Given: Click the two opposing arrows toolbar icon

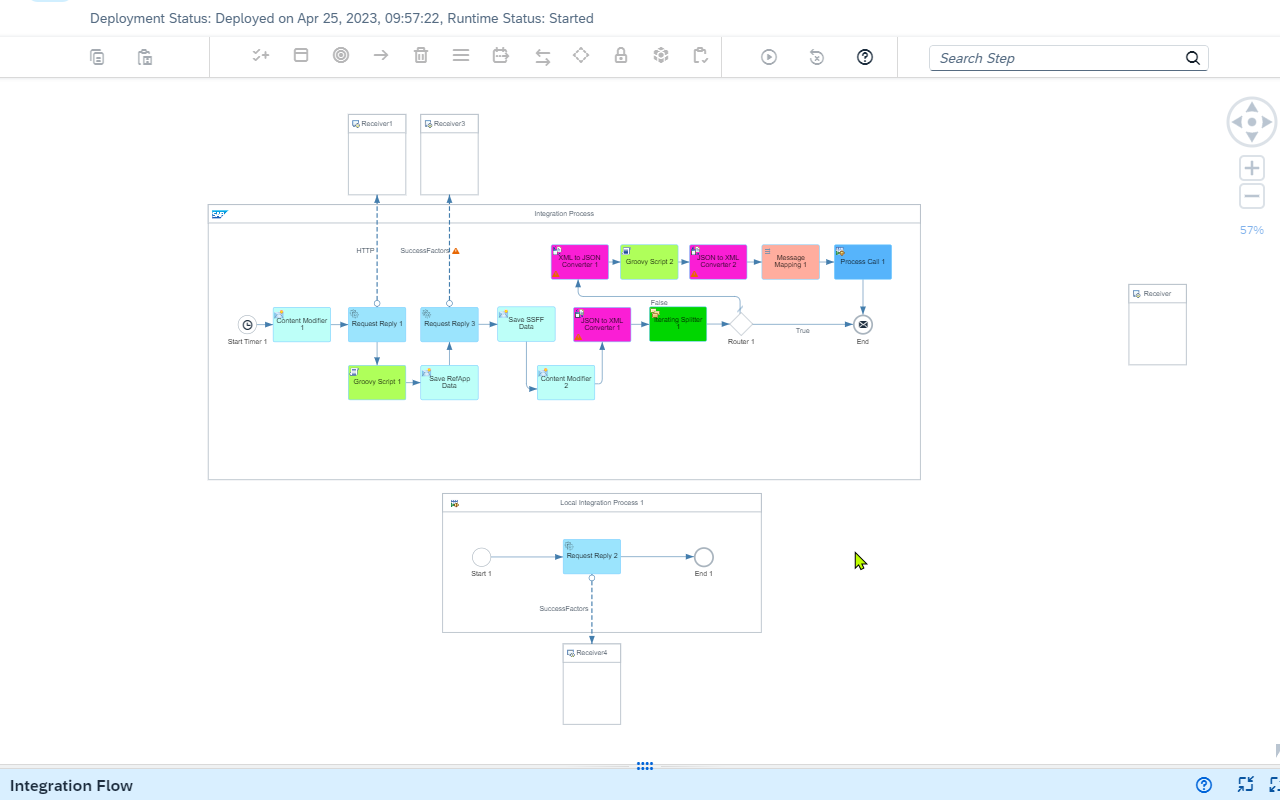Looking at the screenshot, I should [543, 57].
